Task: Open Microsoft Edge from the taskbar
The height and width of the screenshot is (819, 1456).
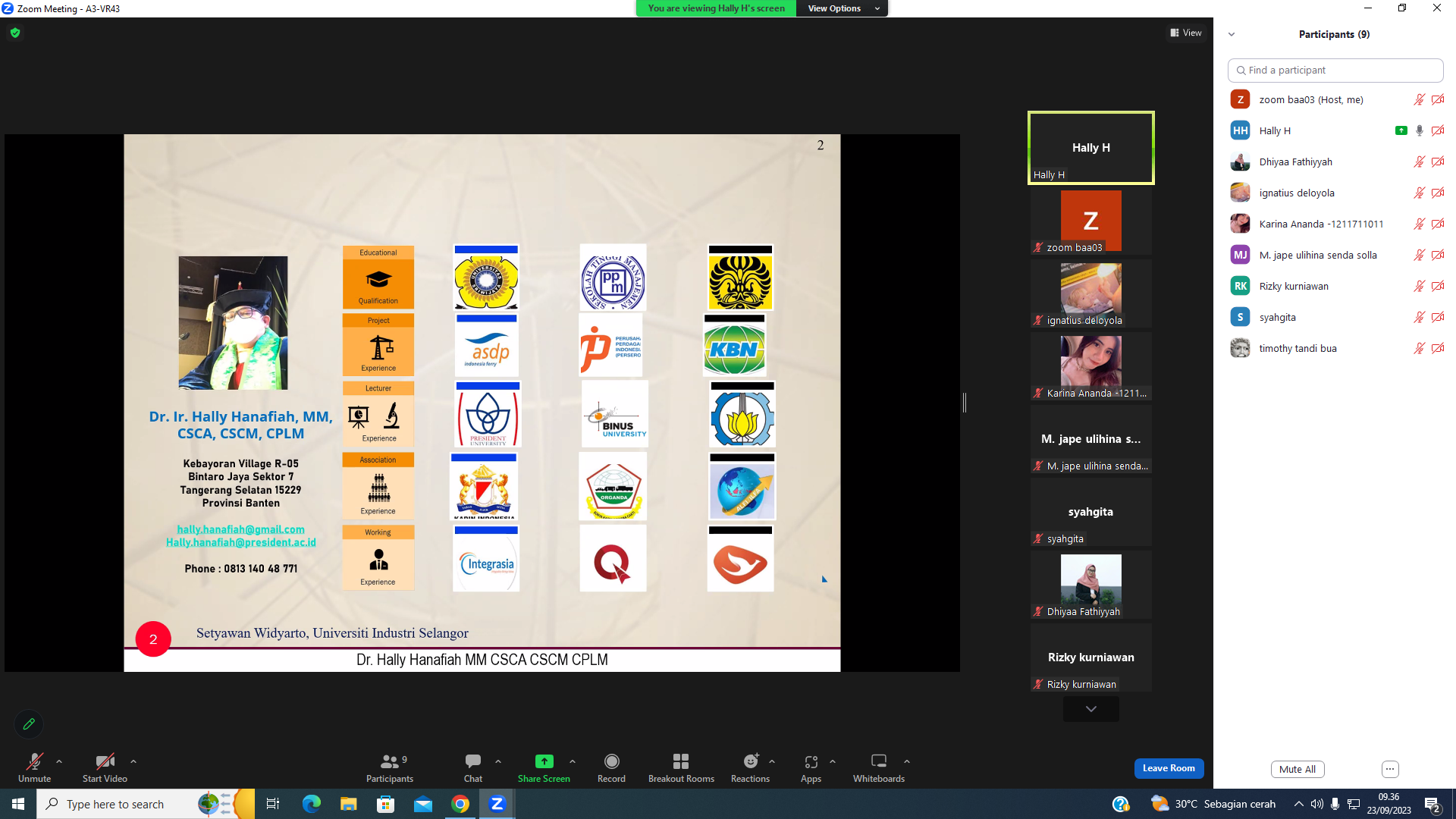Action: click(x=312, y=804)
